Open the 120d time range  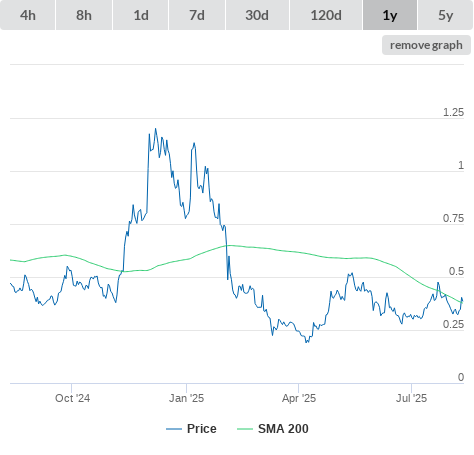326,15
